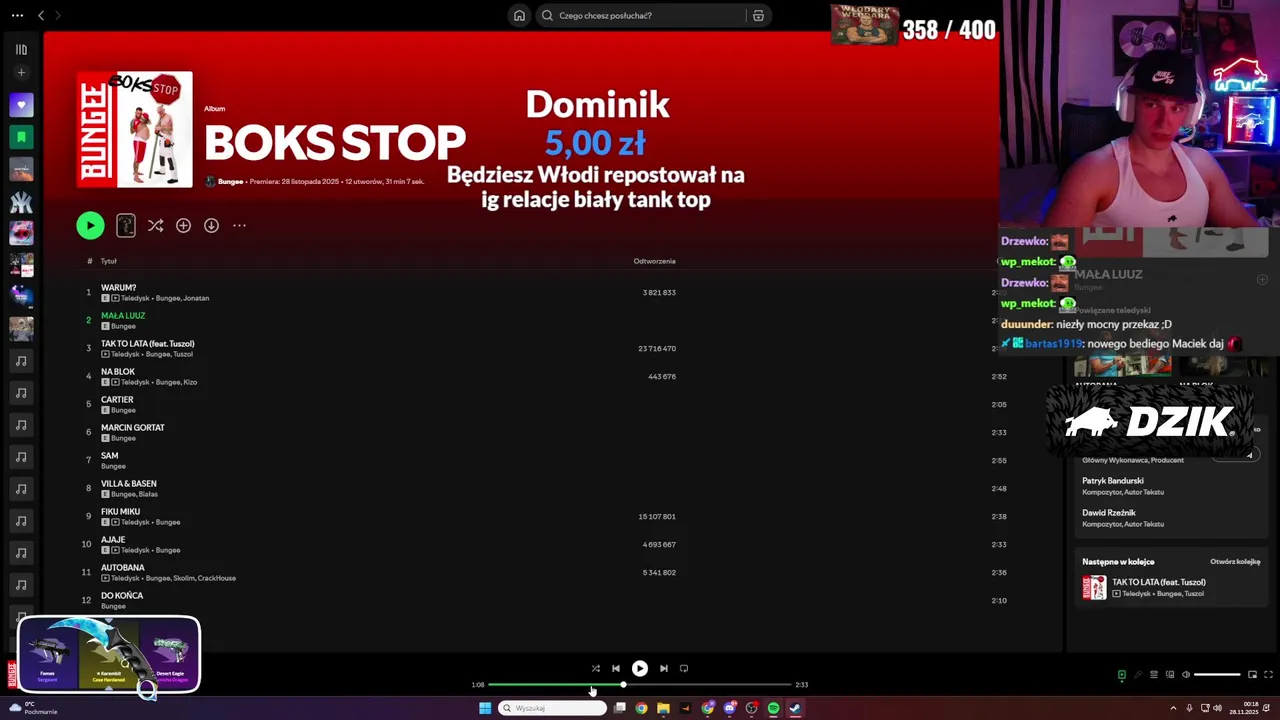Screen dimensions: 1280x720
Task: Open Liked Songs heart playlist in sidebar
Action: tap(21, 105)
